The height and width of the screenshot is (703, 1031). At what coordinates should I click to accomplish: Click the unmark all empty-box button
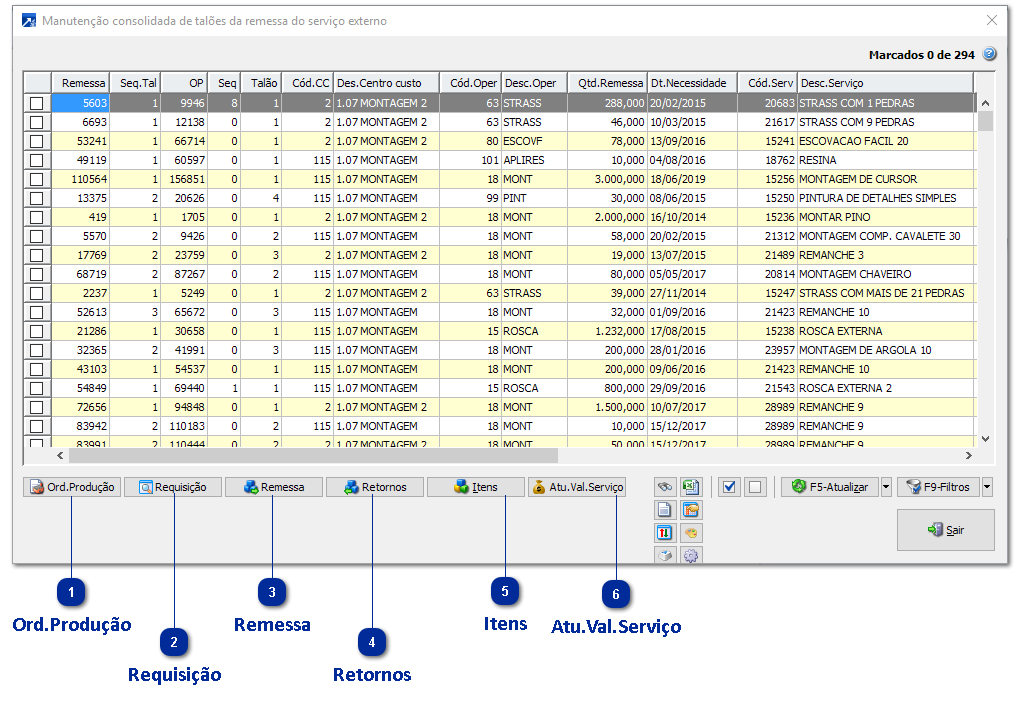[755, 487]
